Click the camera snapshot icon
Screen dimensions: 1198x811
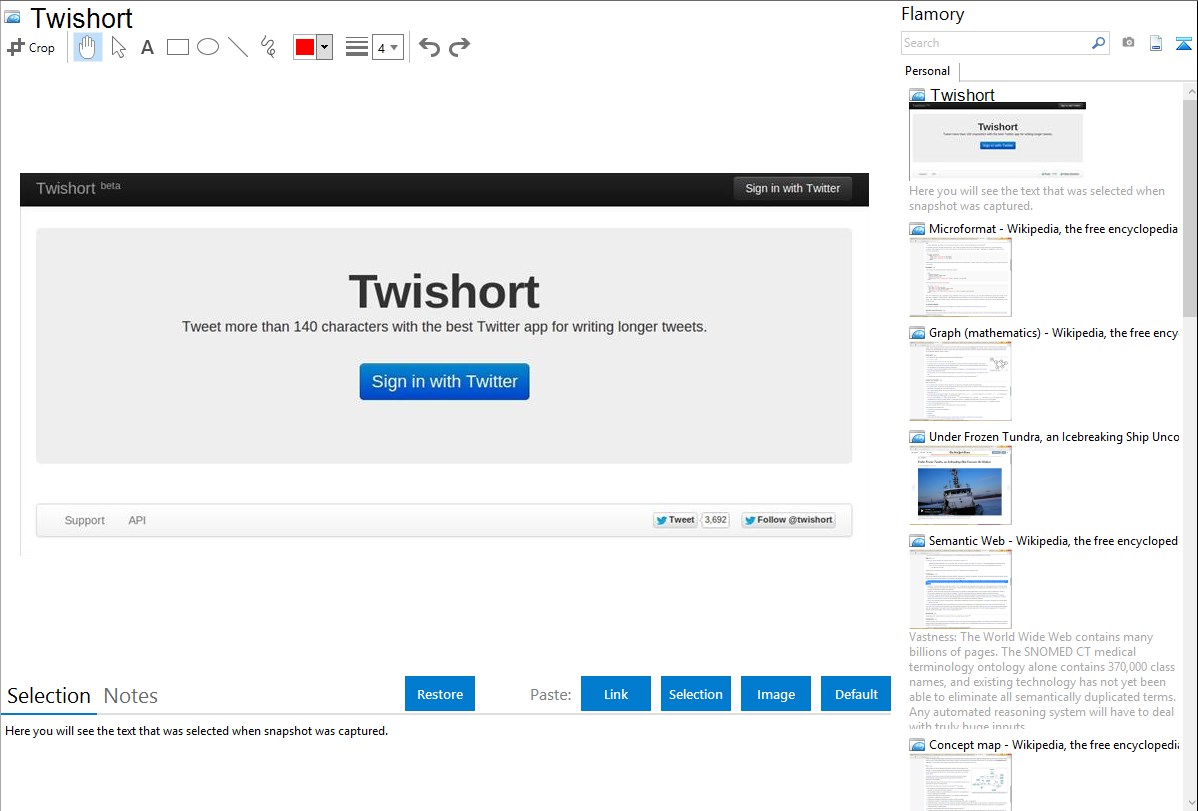(x=1128, y=43)
